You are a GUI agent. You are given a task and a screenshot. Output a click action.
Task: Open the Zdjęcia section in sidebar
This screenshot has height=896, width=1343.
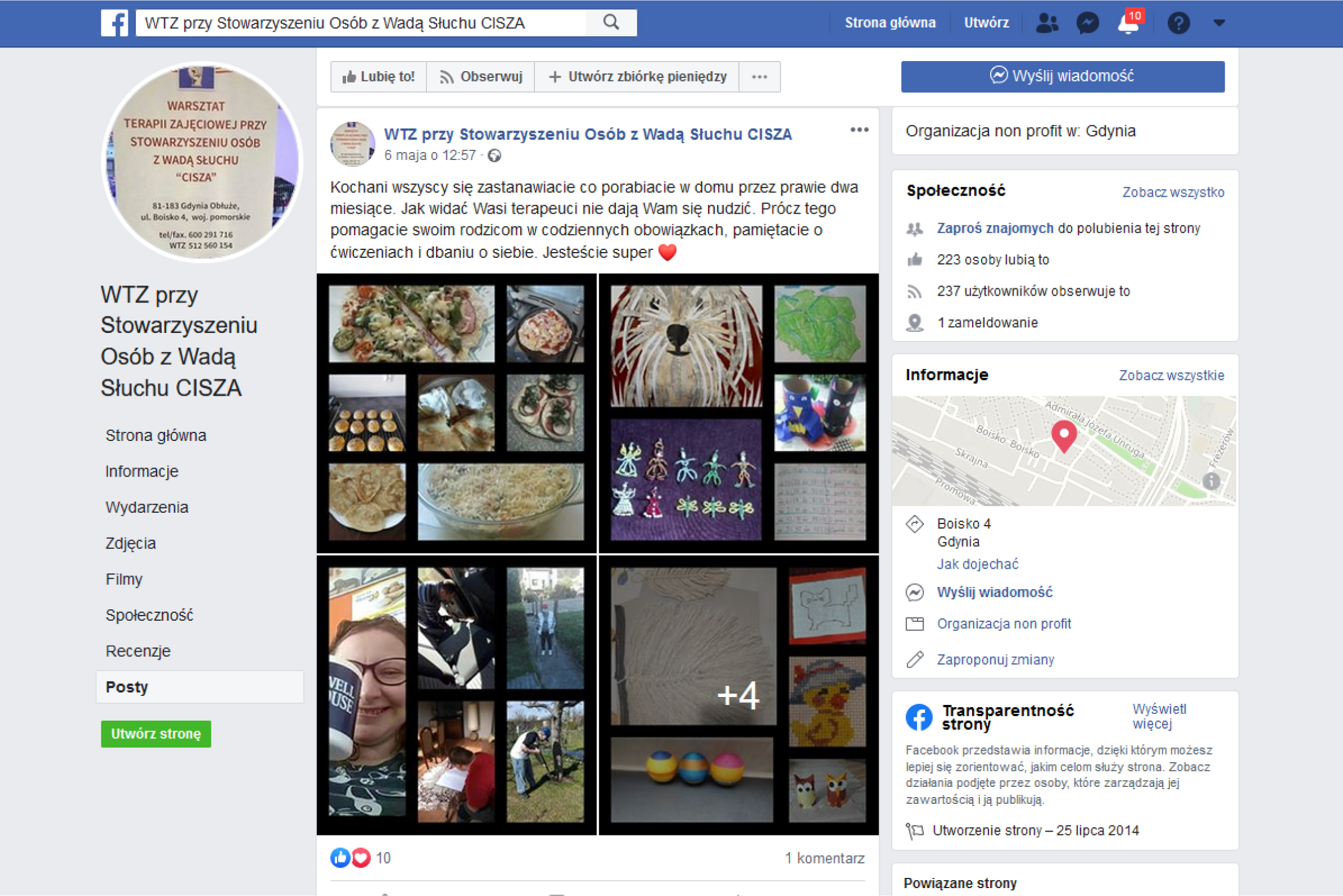point(130,543)
